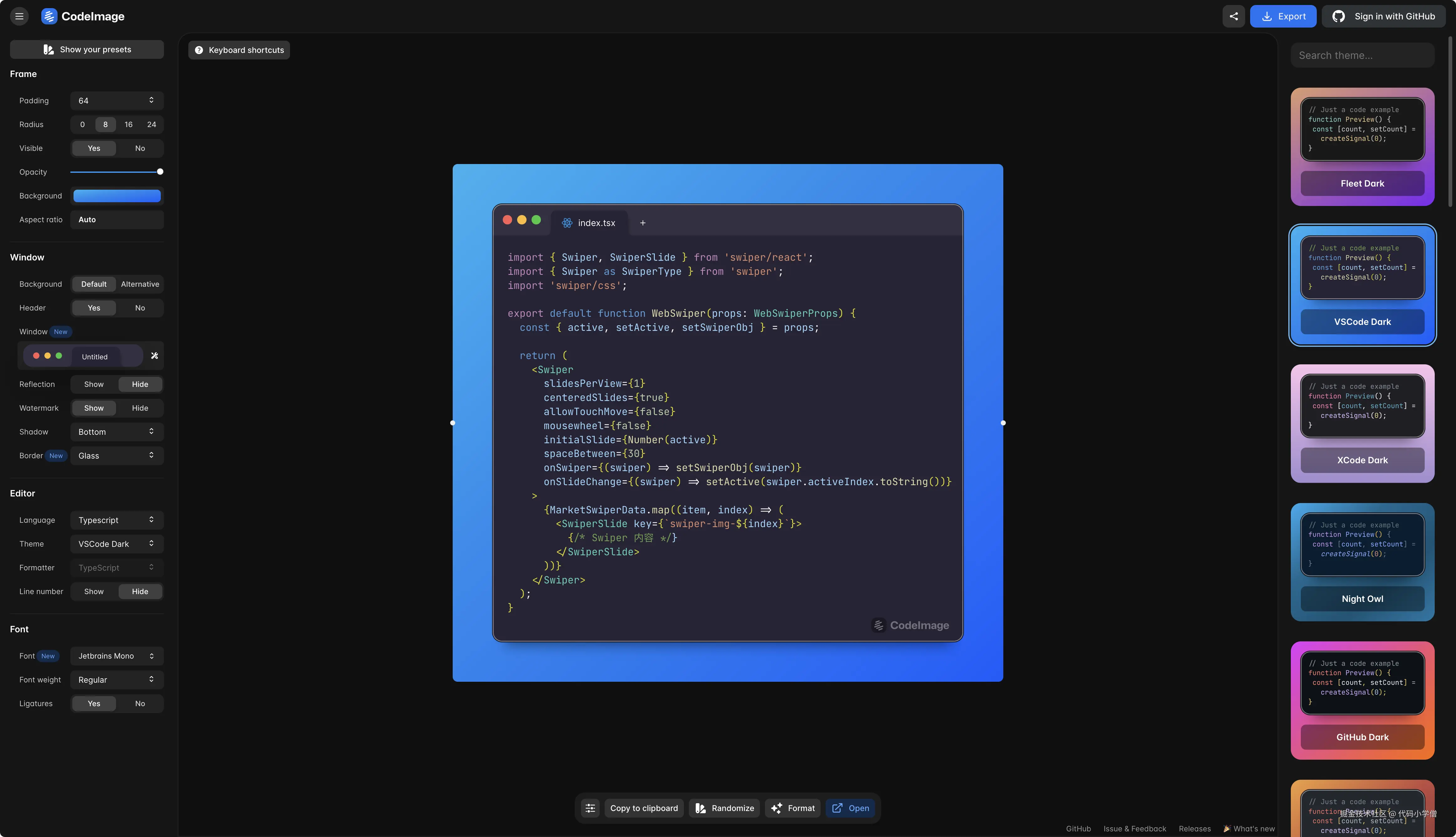Screen dimensions: 1456x837
Task: Open the editor settings sliders icon
Action: coord(590,808)
